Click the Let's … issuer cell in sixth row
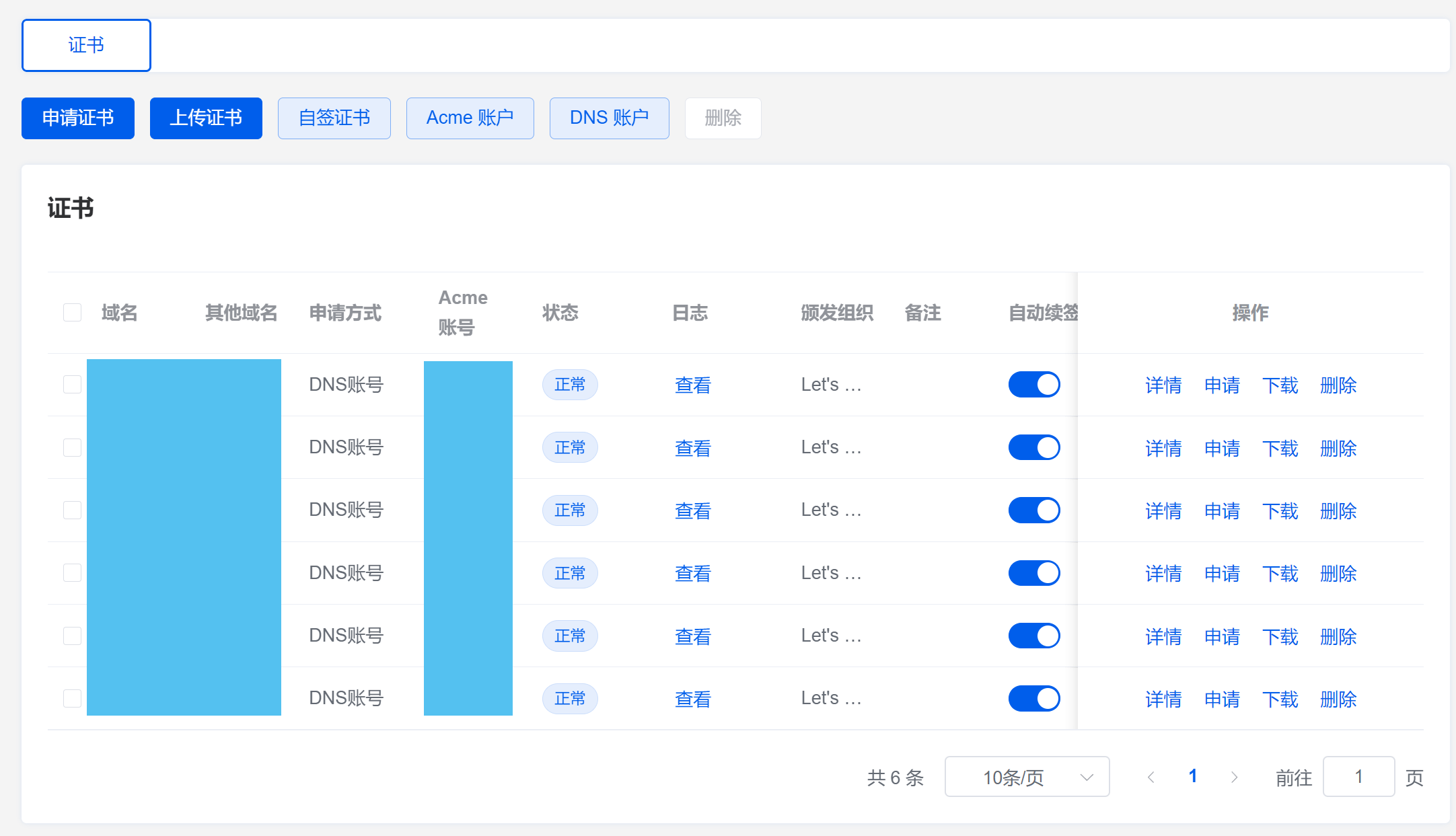Screen dimensions: 1456x836 tap(832, 698)
